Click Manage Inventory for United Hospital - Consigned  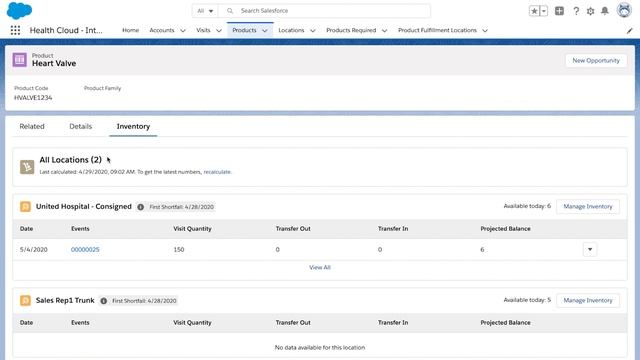(x=588, y=207)
